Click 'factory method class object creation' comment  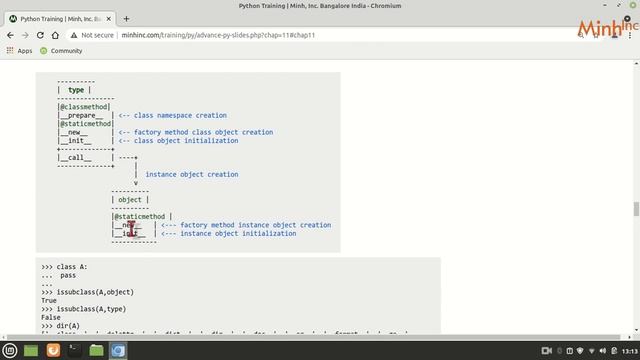[203, 132]
